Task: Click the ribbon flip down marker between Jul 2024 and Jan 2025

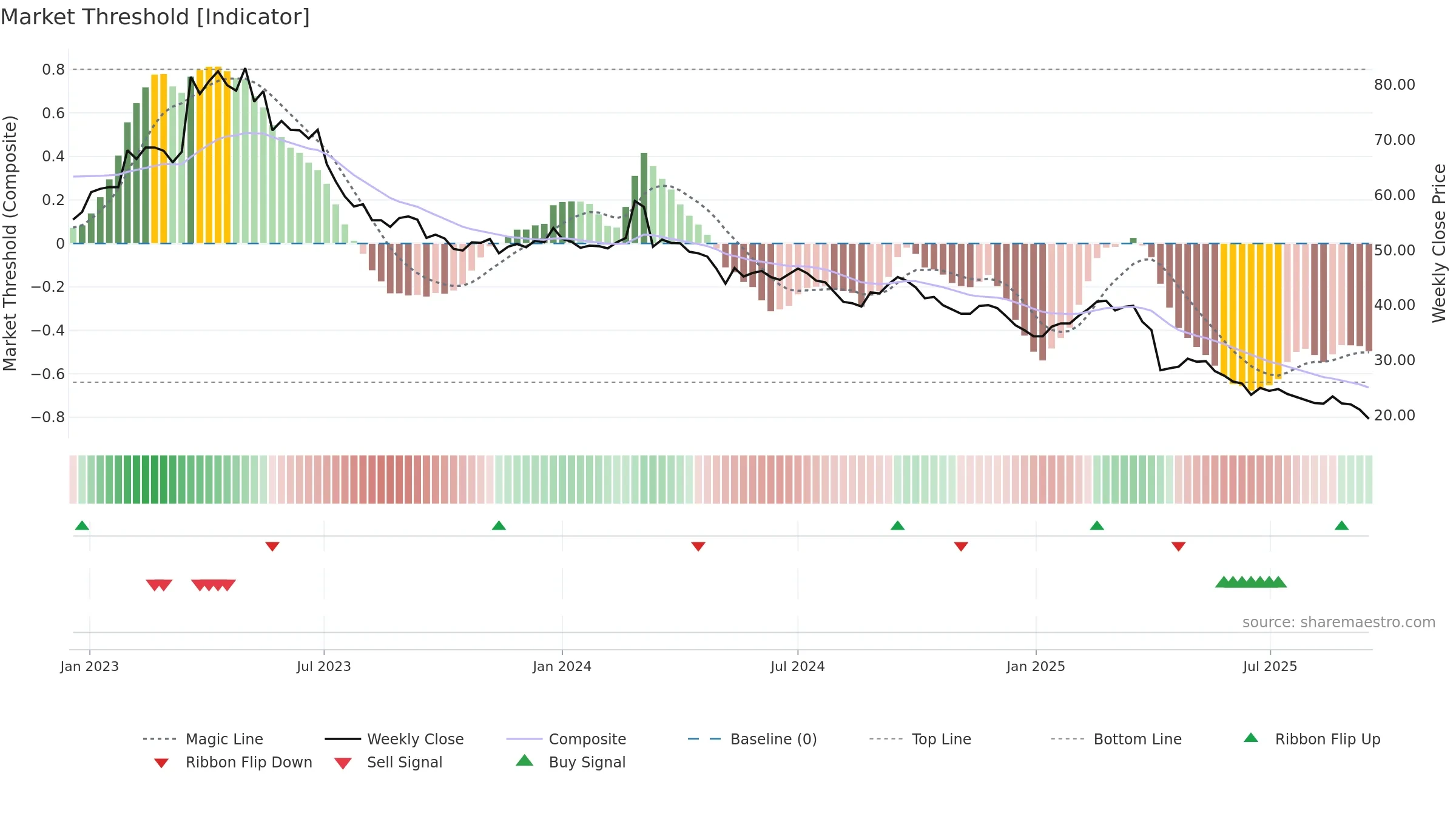Action: coord(961,547)
